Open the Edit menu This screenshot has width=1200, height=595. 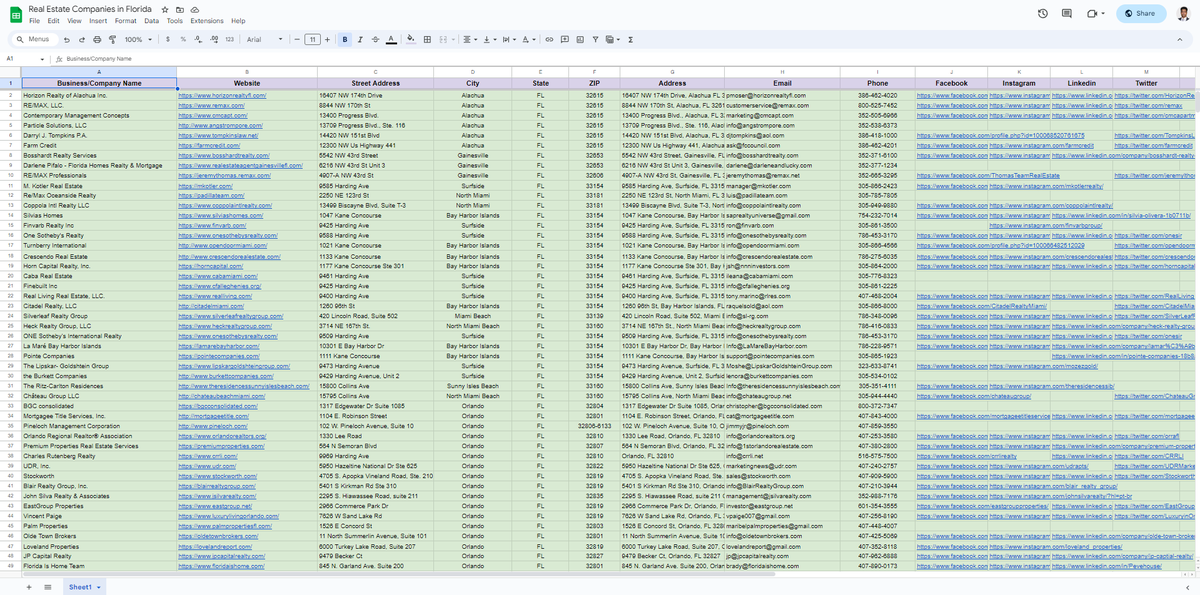click(54, 21)
